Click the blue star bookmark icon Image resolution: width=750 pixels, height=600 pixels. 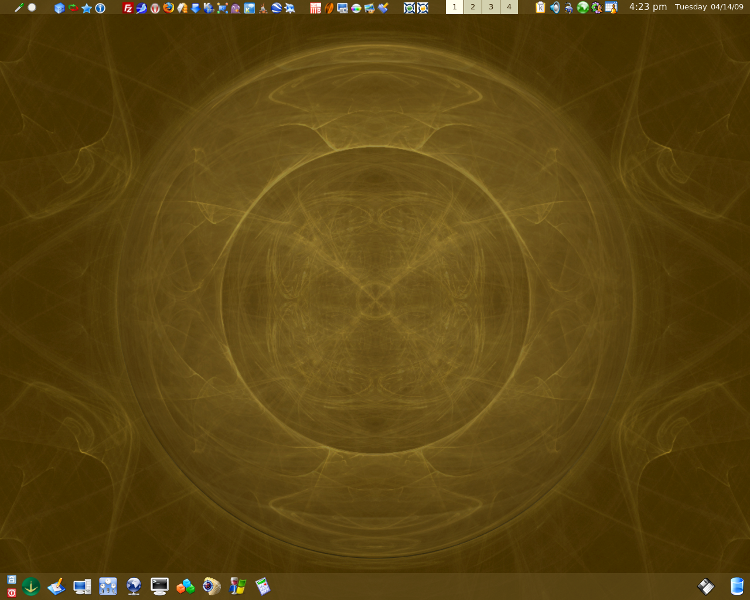click(87, 8)
